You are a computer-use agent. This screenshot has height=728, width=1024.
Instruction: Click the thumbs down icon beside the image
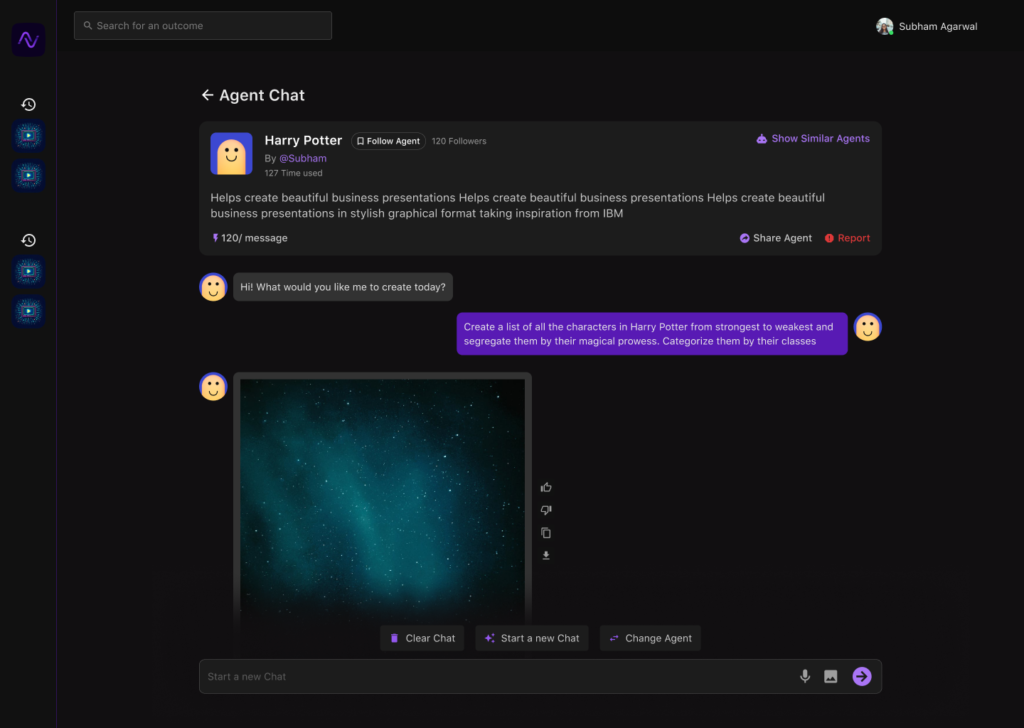pyautogui.click(x=546, y=510)
